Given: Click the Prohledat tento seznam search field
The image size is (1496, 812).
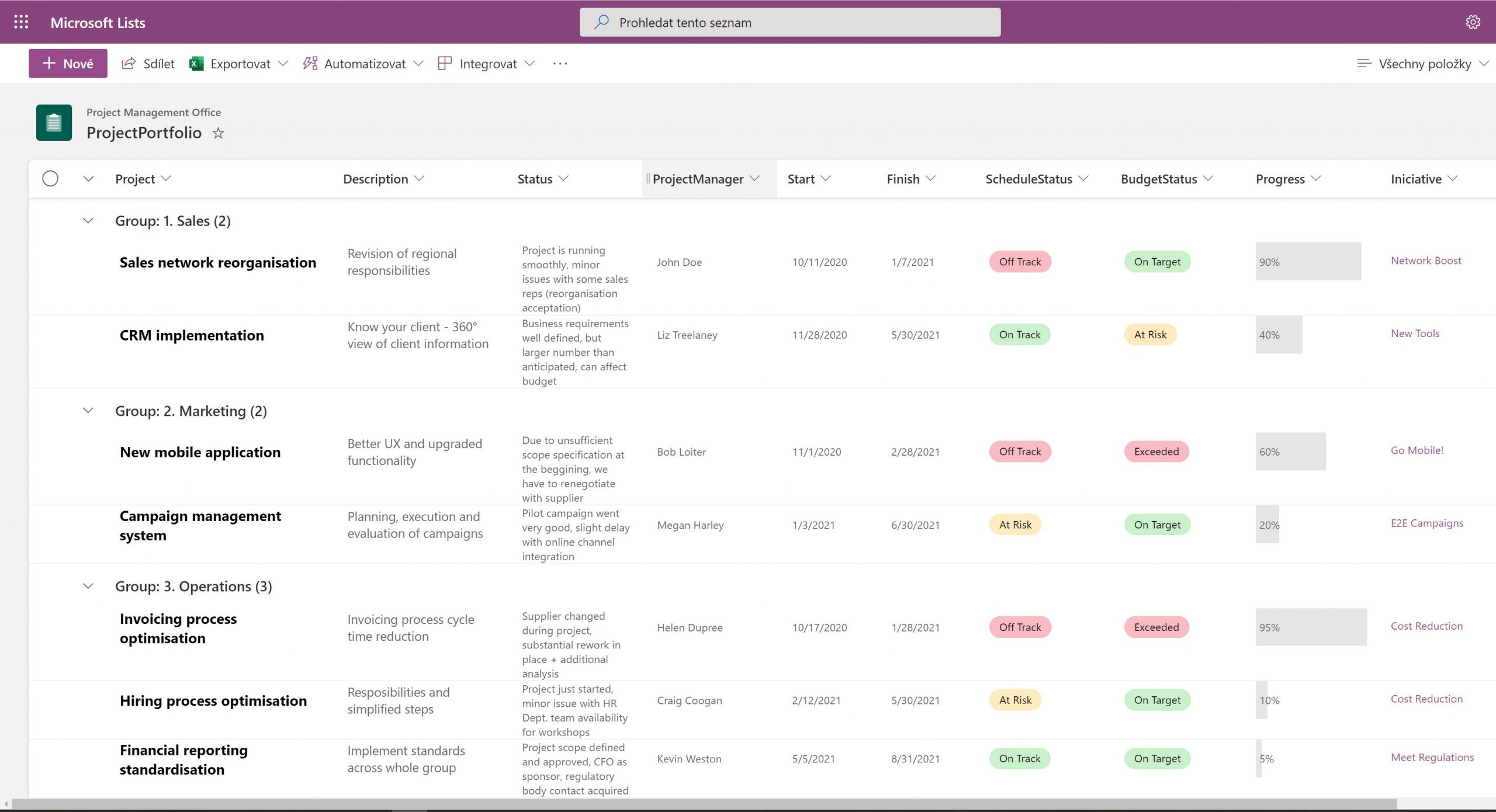Looking at the screenshot, I should pyautogui.click(x=789, y=22).
